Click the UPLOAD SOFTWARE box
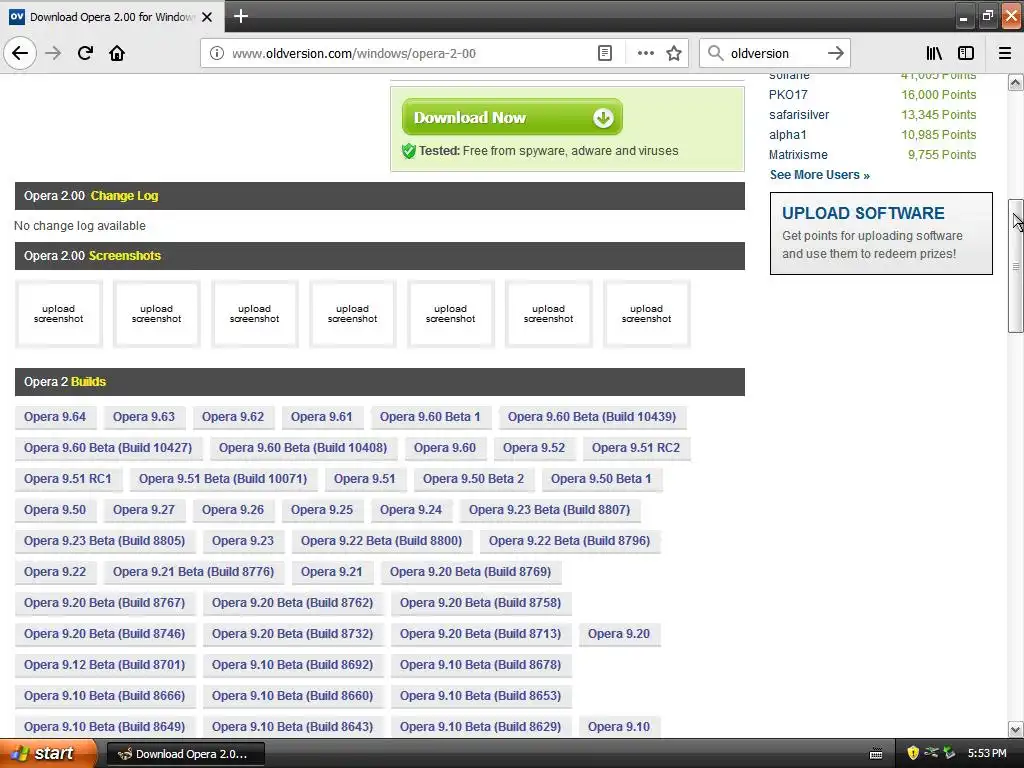 click(x=881, y=233)
